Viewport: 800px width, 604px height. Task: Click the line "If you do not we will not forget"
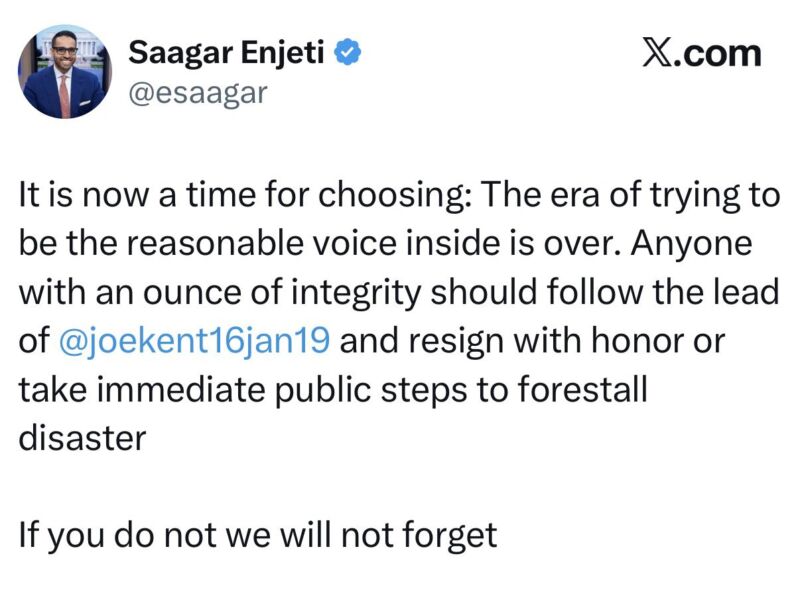258,535
